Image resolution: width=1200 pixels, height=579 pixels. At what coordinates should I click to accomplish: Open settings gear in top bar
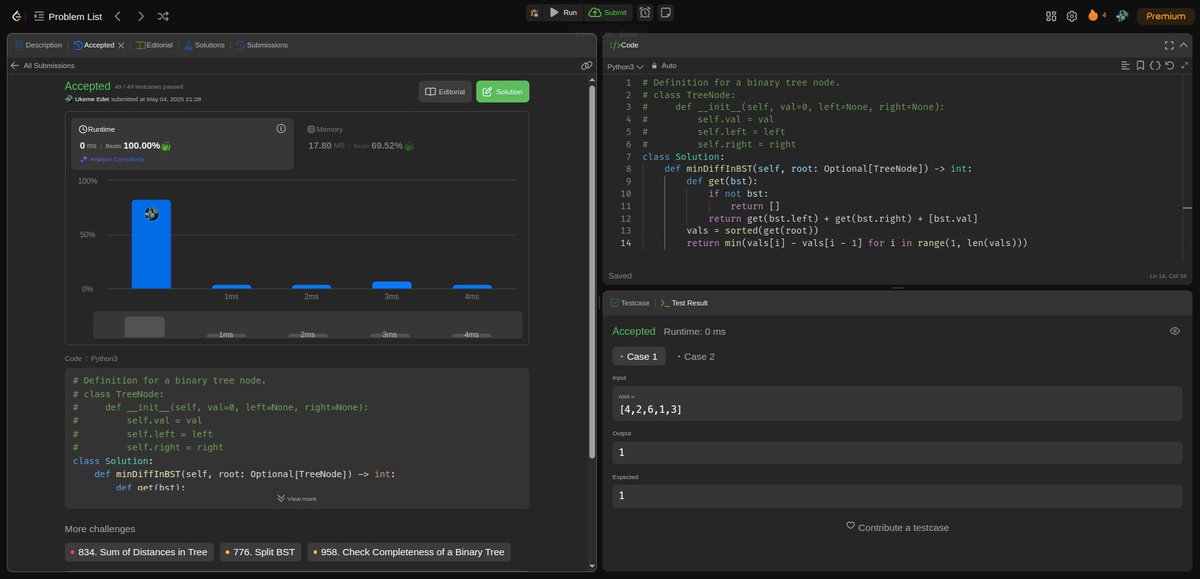[x=1072, y=16]
